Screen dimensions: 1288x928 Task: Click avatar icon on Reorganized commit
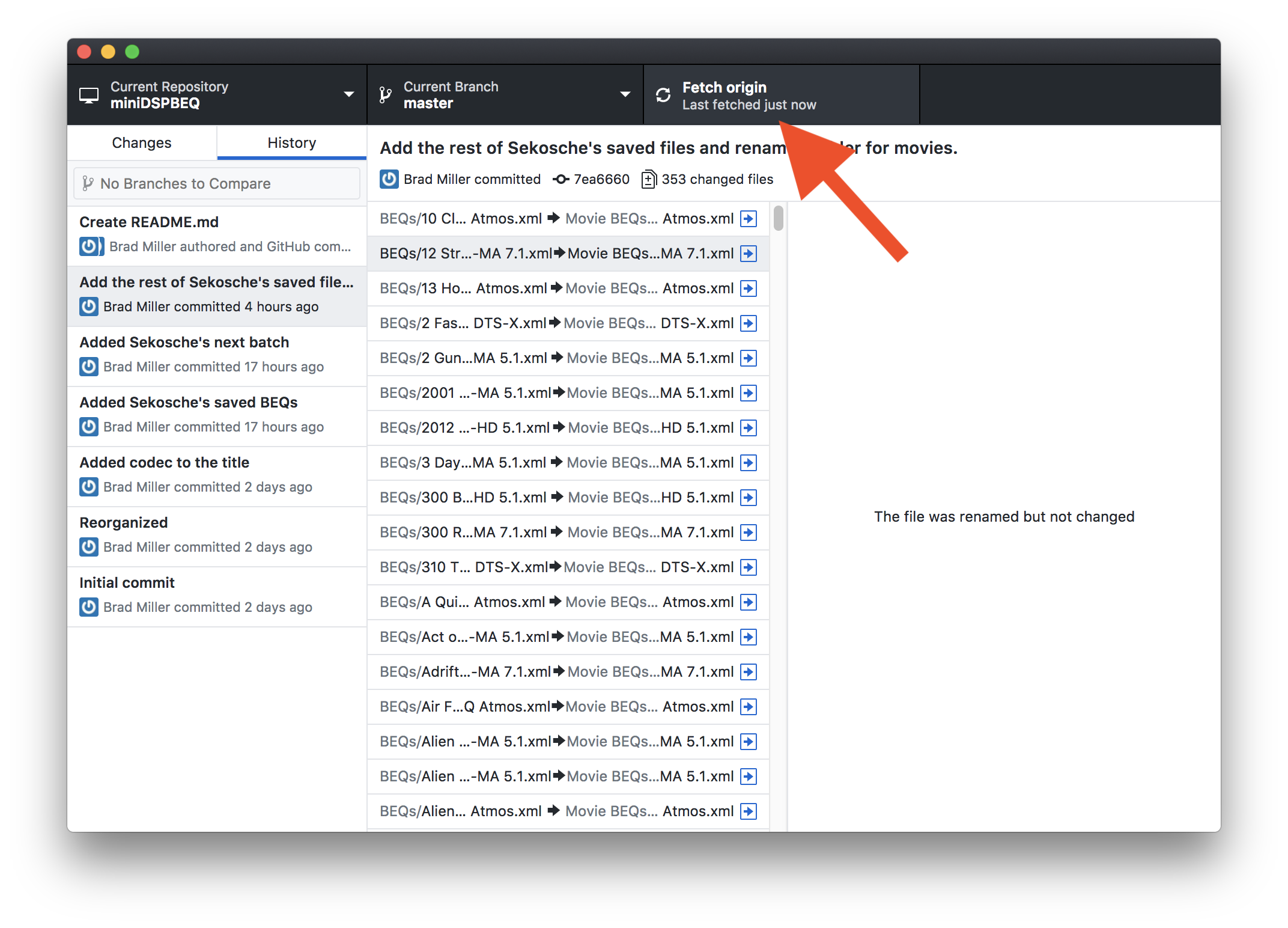point(89,547)
